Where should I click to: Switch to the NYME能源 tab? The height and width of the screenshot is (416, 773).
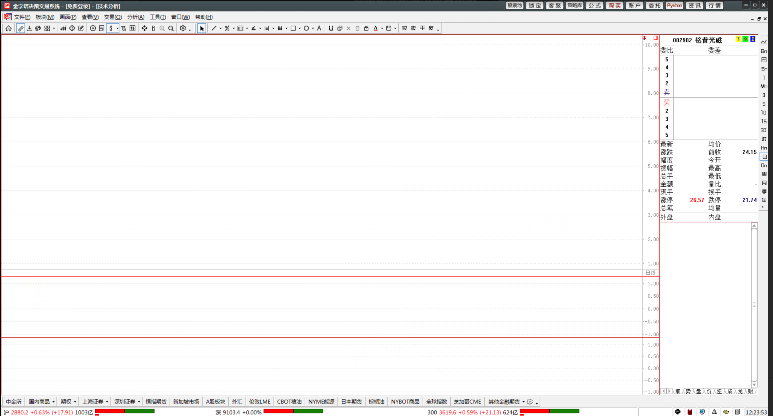pos(321,402)
